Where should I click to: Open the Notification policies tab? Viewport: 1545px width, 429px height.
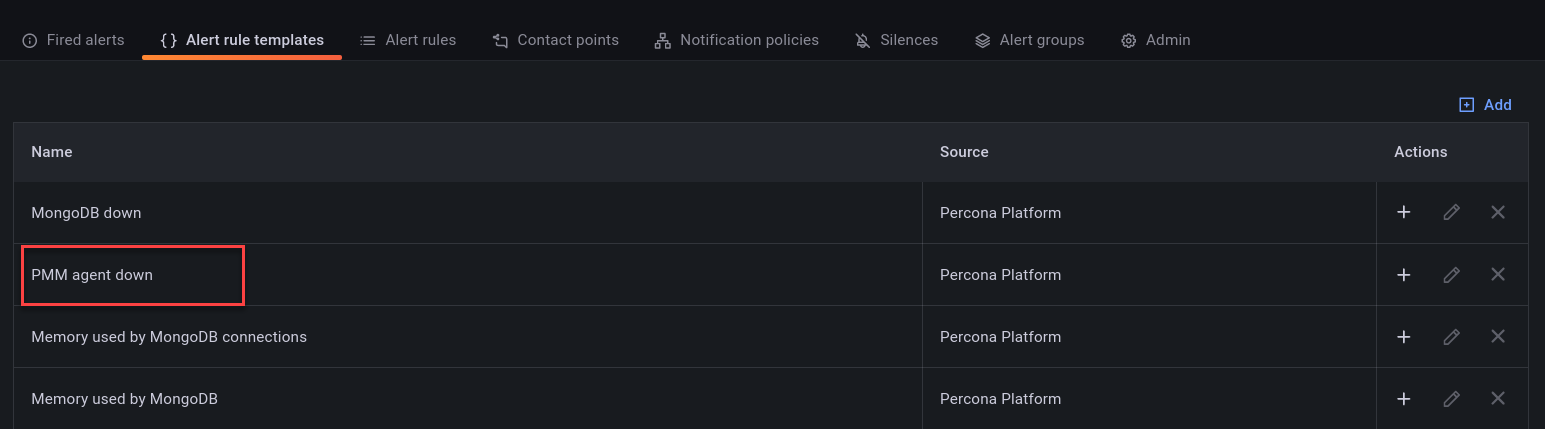click(737, 40)
